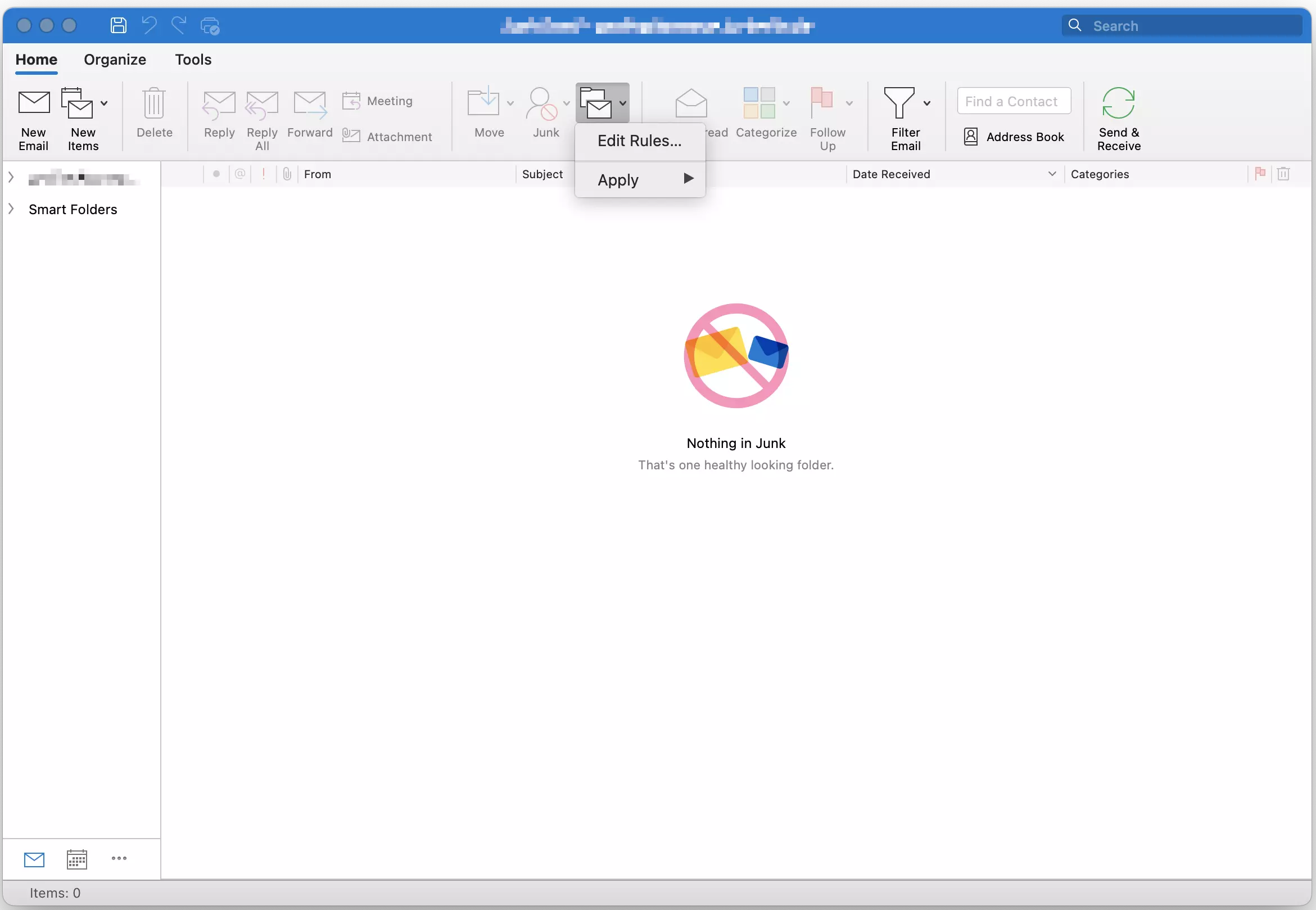The height and width of the screenshot is (910, 1316).
Task: Click the Send & Receive icon
Action: click(x=1118, y=103)
